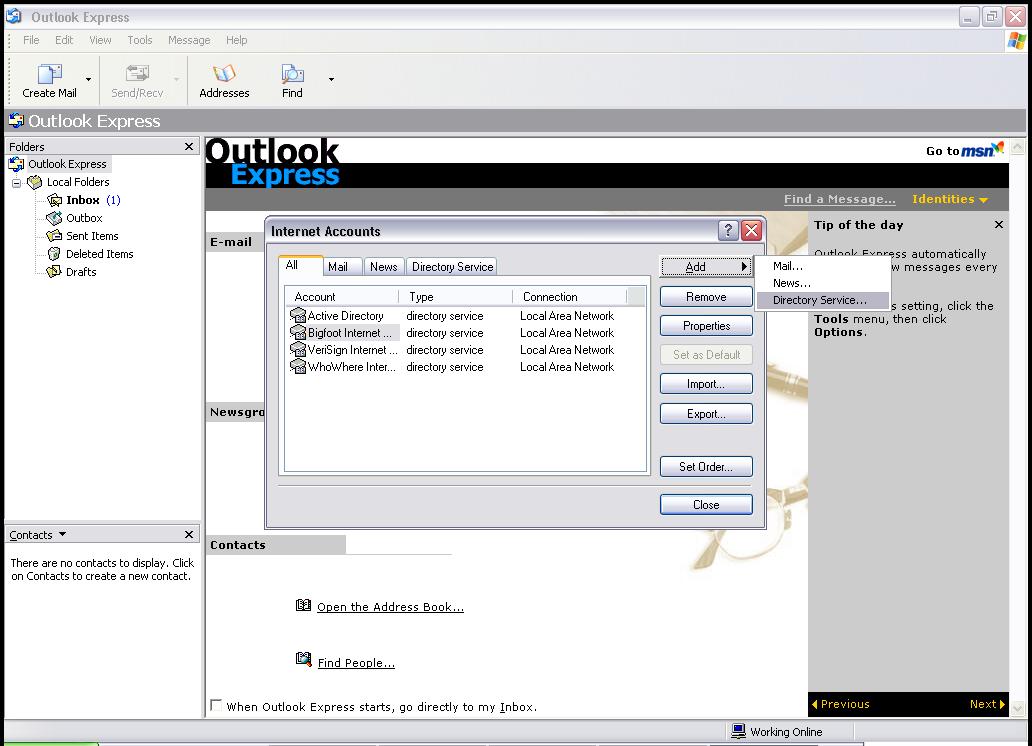
Task: Select the All tab
Action: (x=300, y=265)
